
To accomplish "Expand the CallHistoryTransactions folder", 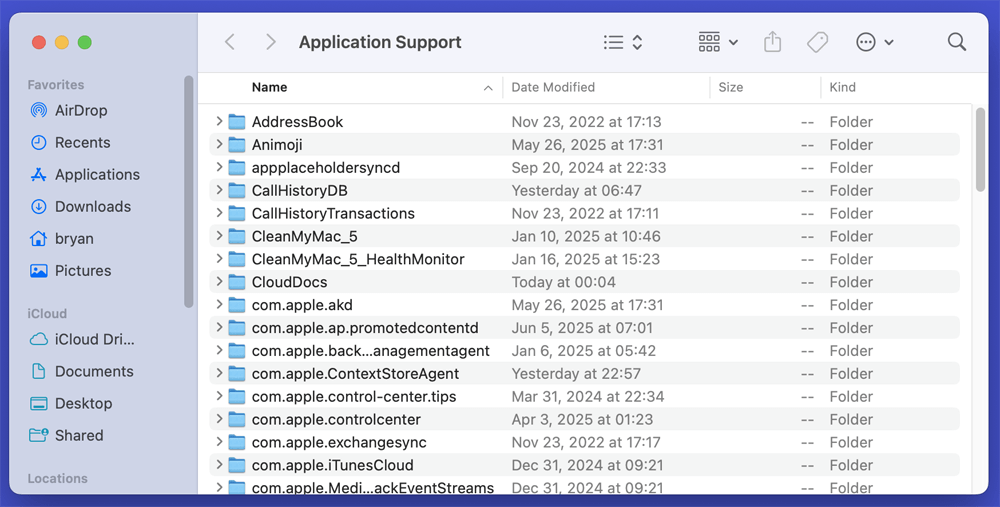I will (219, 213).
